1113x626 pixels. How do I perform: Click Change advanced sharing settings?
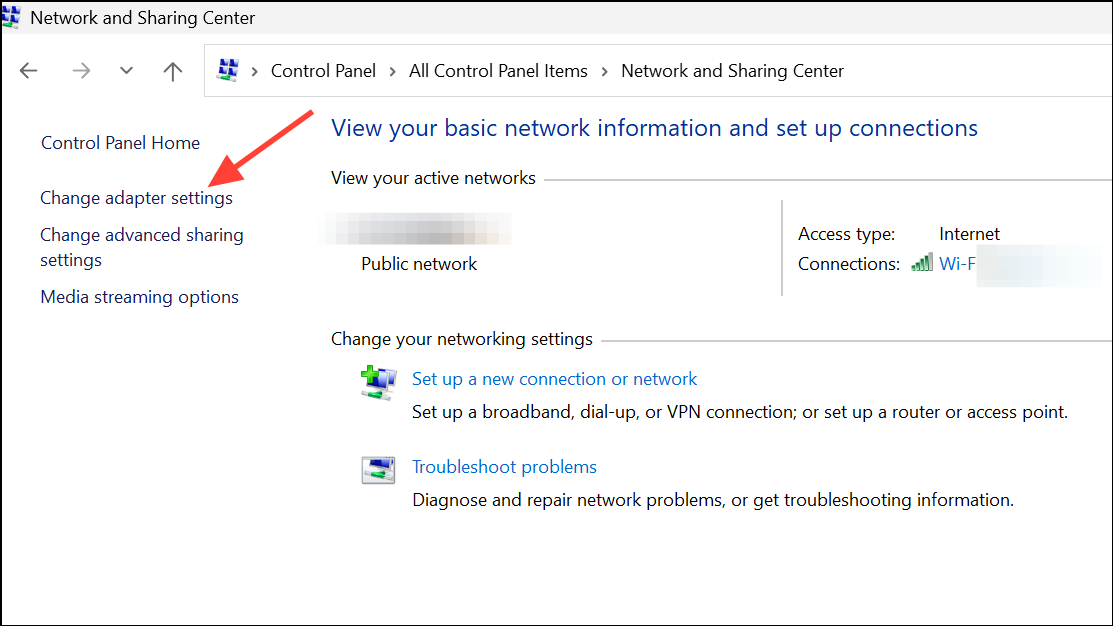pos(141,246)
